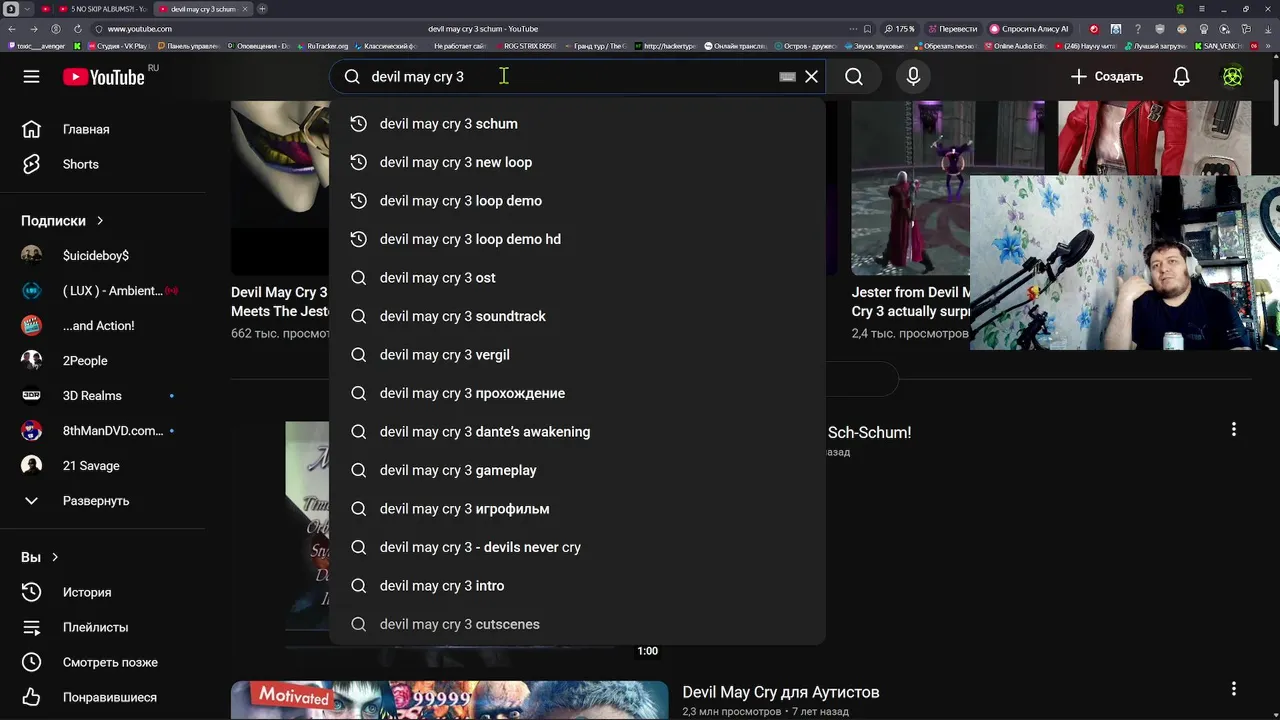Open the 8thManDVD.com channel
This screenshot has height=720, width=1280.
(102, 431)
